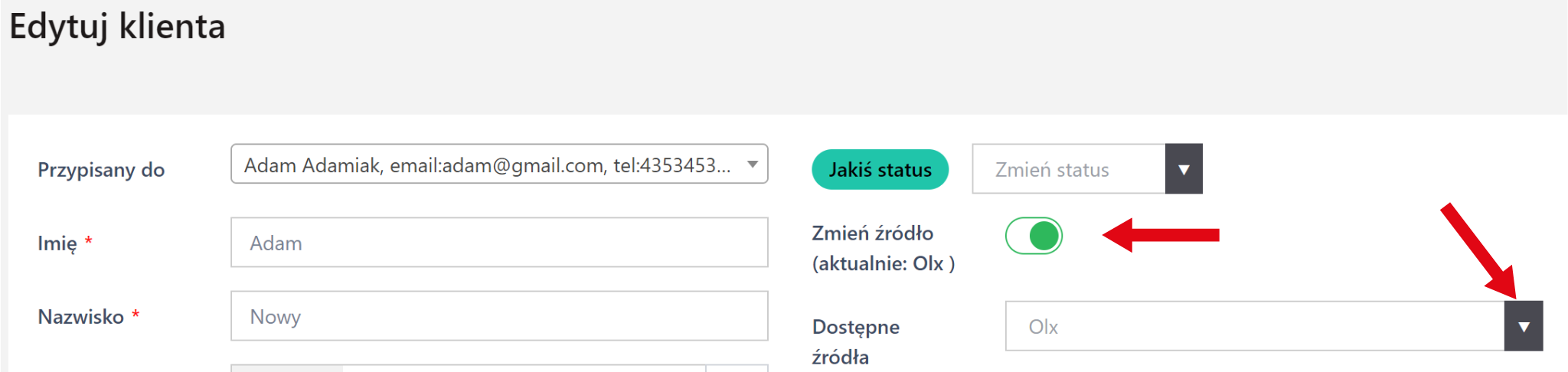This screenshot has height=372, width=1568.
Task: Click the Edytuj klienta page heading
Action: coord(117,27)
